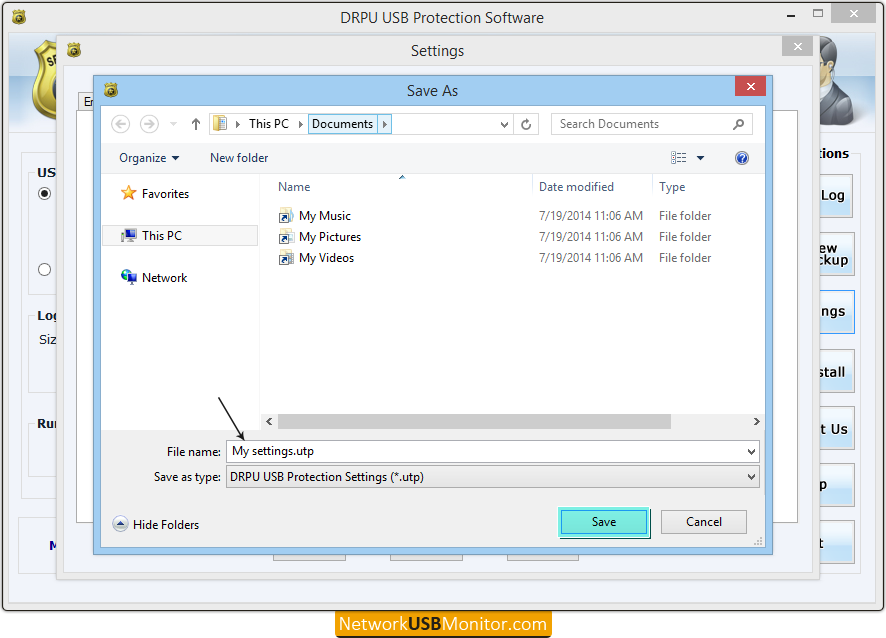Viewport: 886px width, 638px height.
Task: Open the File name dropdown arrow
Action: pyautogui.click(x=751, y=452)
